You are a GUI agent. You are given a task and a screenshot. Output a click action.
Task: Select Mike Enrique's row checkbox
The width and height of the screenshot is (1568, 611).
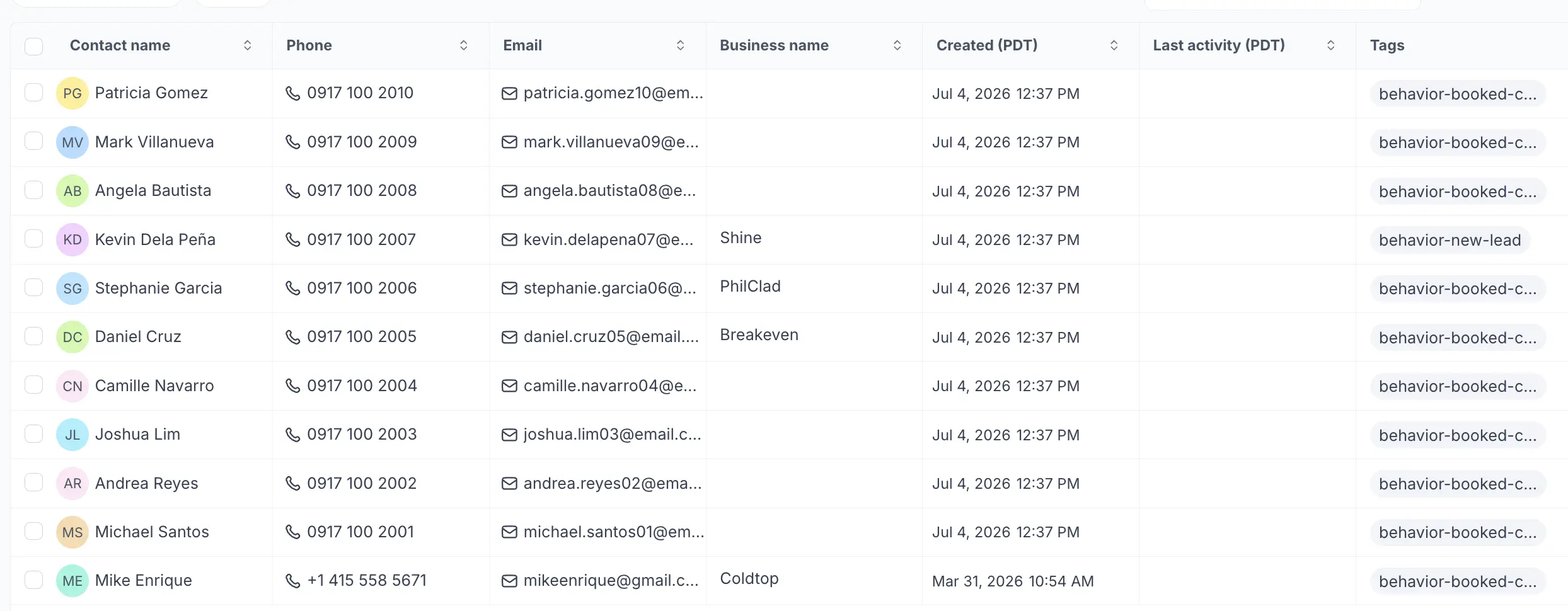tap(33, 580)
